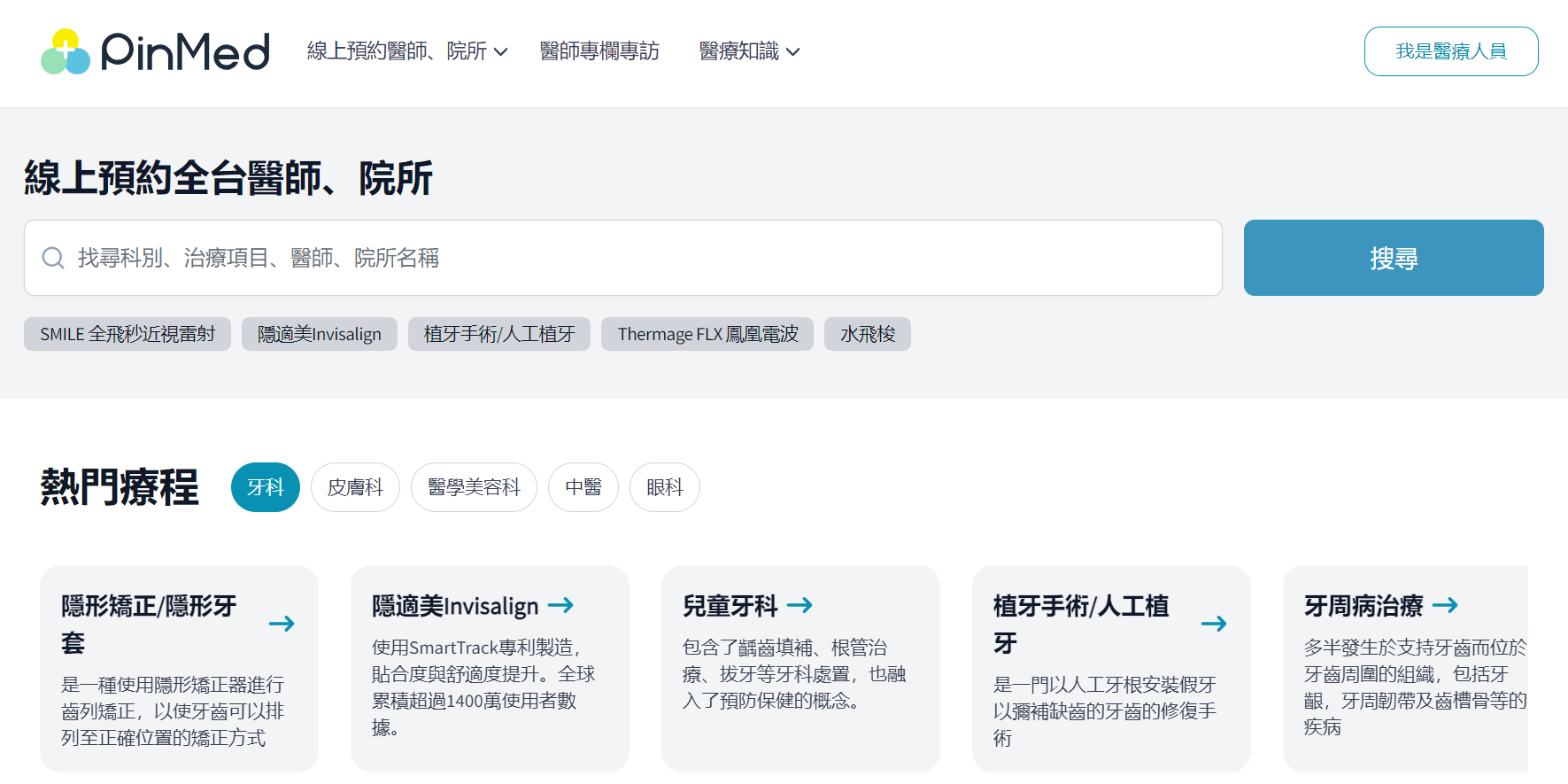
Task: Click arrow icon next to 隱適美Invisalign heading
Action: click(x=560, y=605)
